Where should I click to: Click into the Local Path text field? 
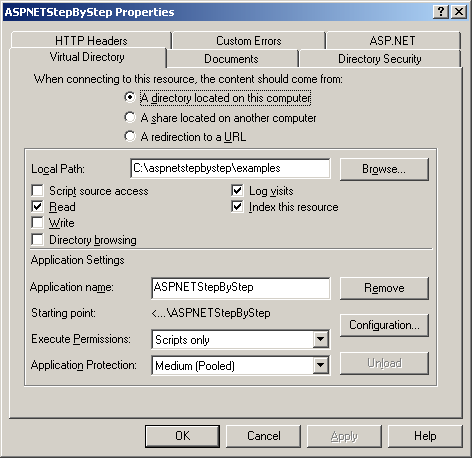click(230, 168)
